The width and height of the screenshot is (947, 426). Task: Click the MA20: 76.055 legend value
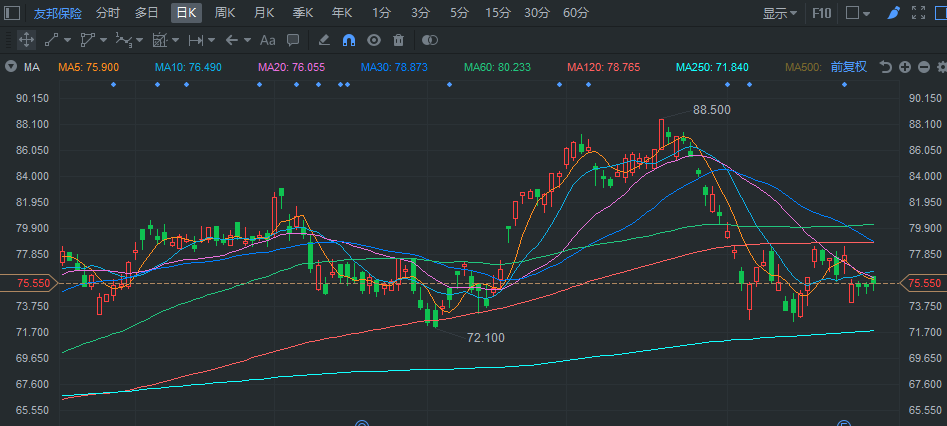coord(291,67)
